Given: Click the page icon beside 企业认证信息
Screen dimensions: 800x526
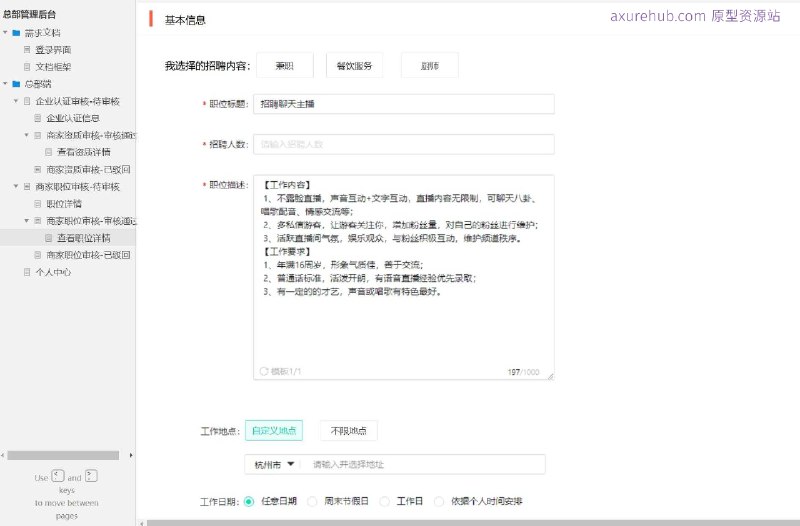Looking at the screenshot, I should click(x=38, y=118).
